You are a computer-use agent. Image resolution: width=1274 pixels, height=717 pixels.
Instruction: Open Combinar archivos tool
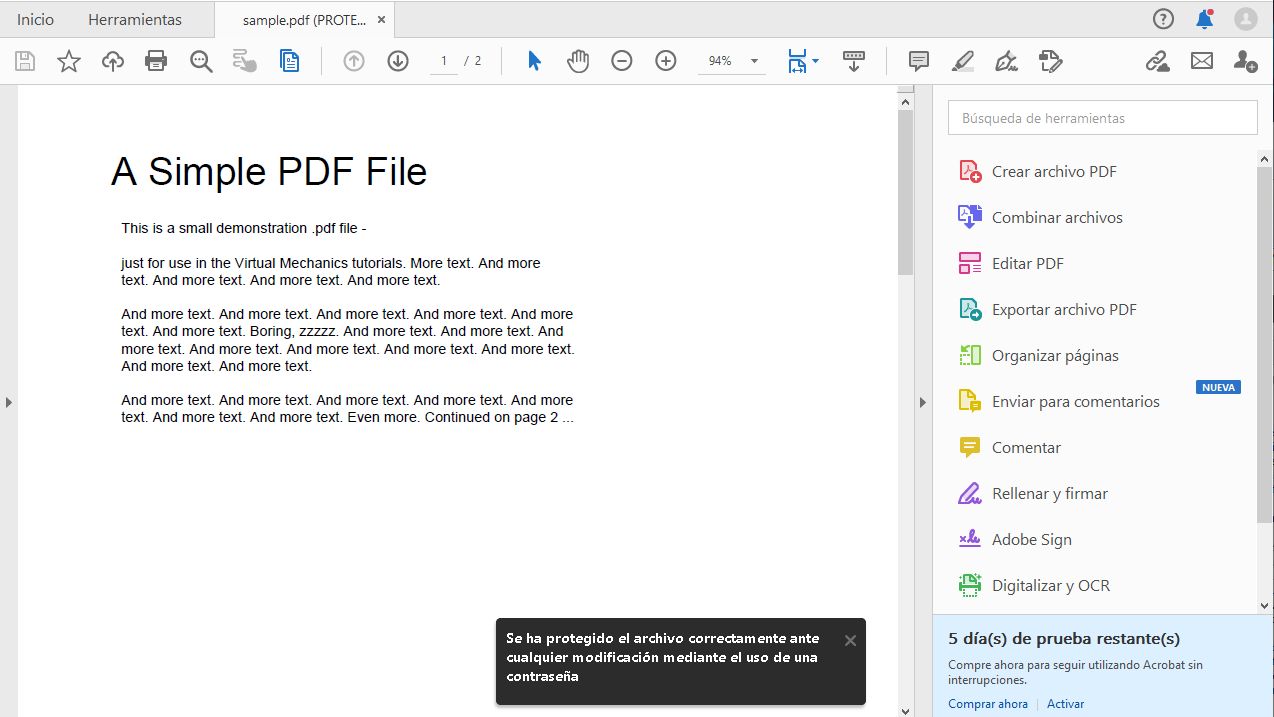click(1057, 217)
